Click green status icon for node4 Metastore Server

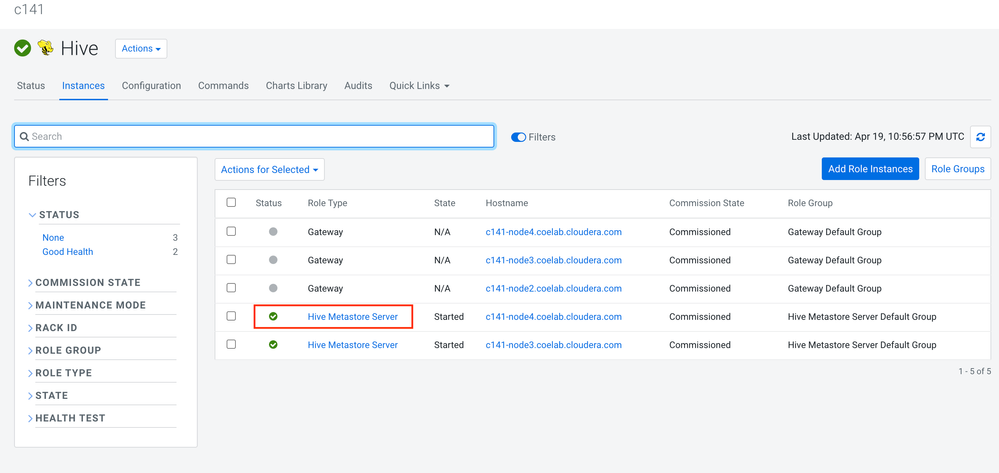273,317
